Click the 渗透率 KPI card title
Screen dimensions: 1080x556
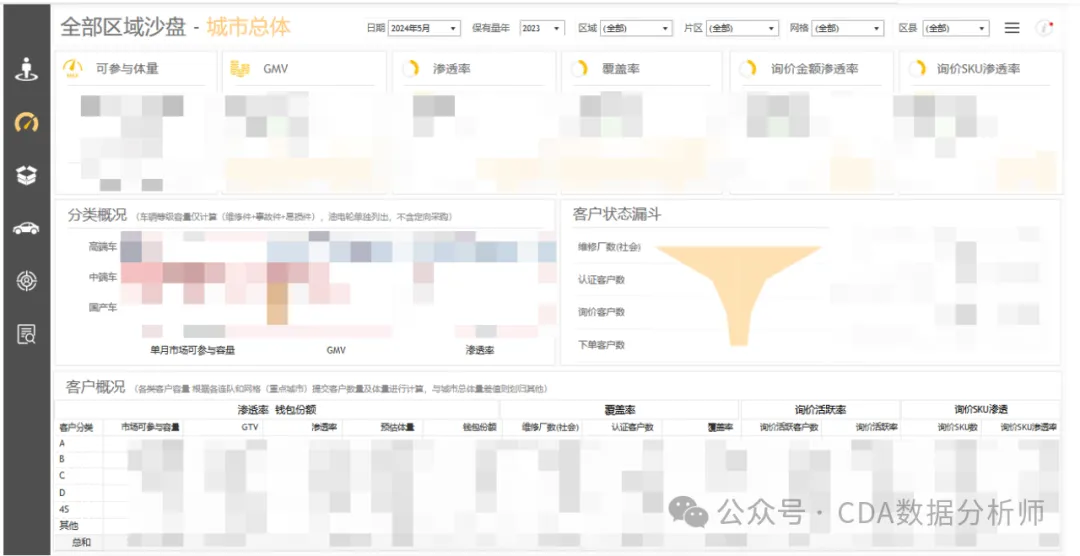(x=452, y=69)
